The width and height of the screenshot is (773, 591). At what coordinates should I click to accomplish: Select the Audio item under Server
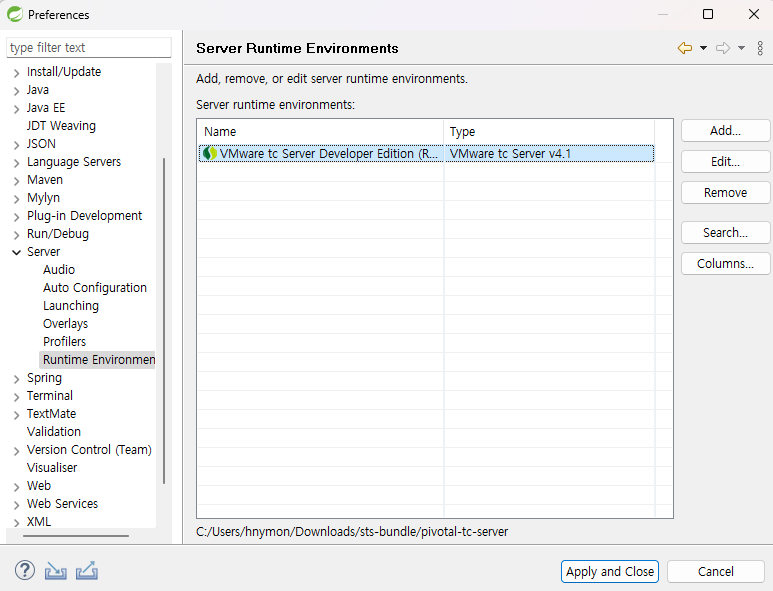59,270
